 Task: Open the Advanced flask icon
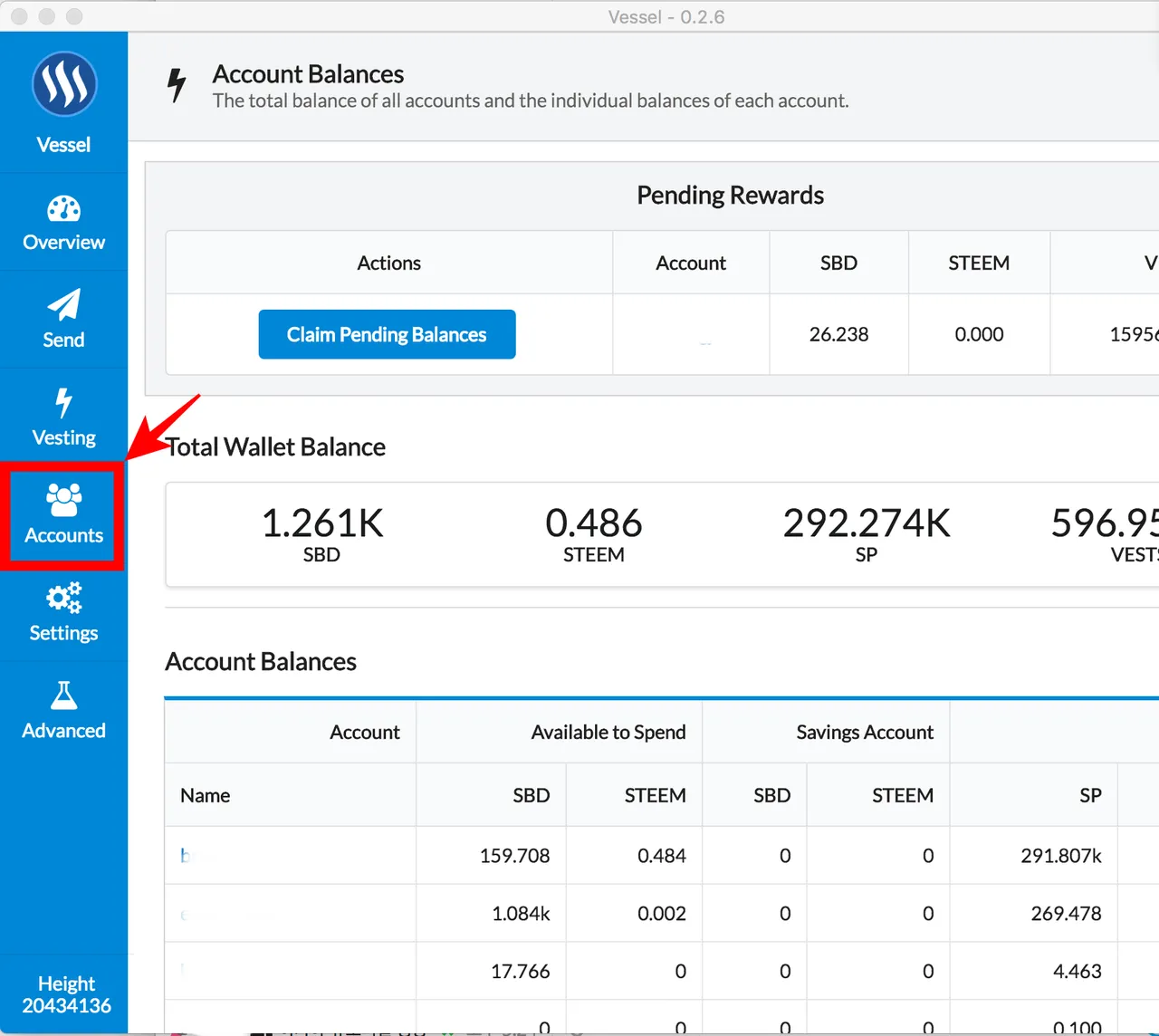[63, 695]
